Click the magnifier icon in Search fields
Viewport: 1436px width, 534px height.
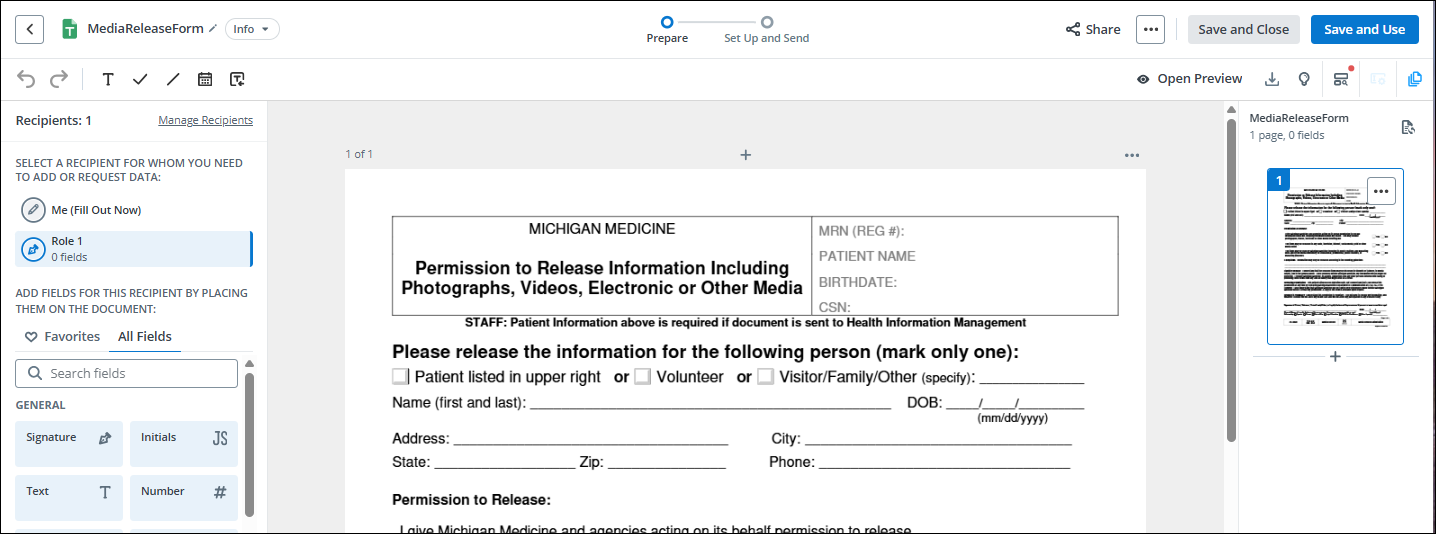34,373
